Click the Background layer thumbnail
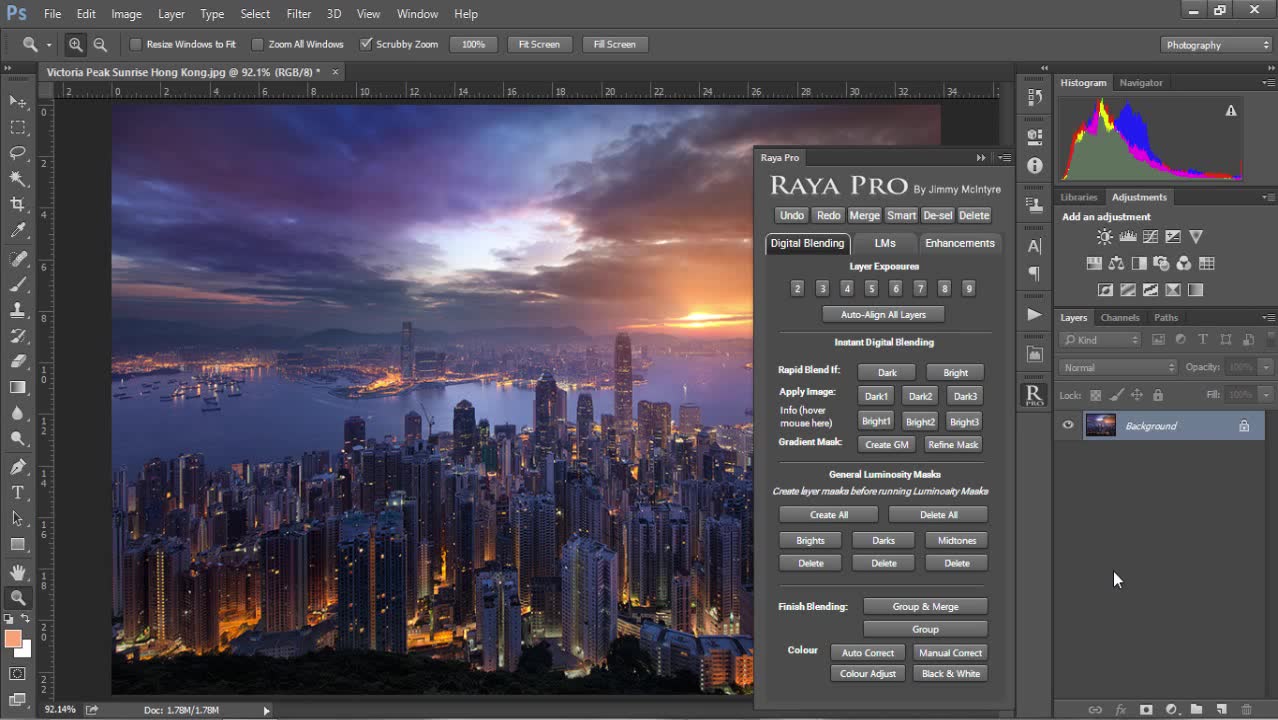 click(1100, 426)
